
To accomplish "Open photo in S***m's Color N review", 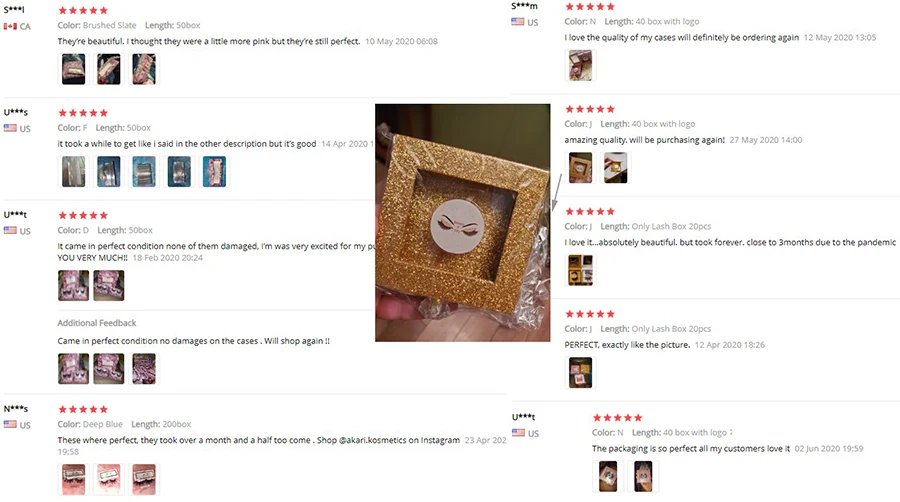I will (x=580, y=65).
